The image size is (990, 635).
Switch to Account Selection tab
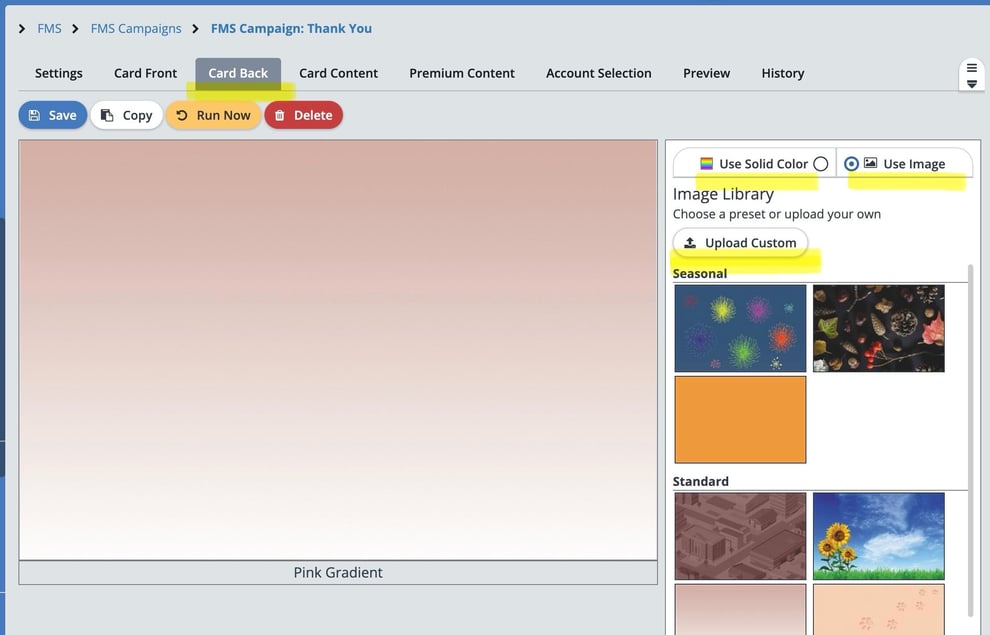click(x=599, y=73)
